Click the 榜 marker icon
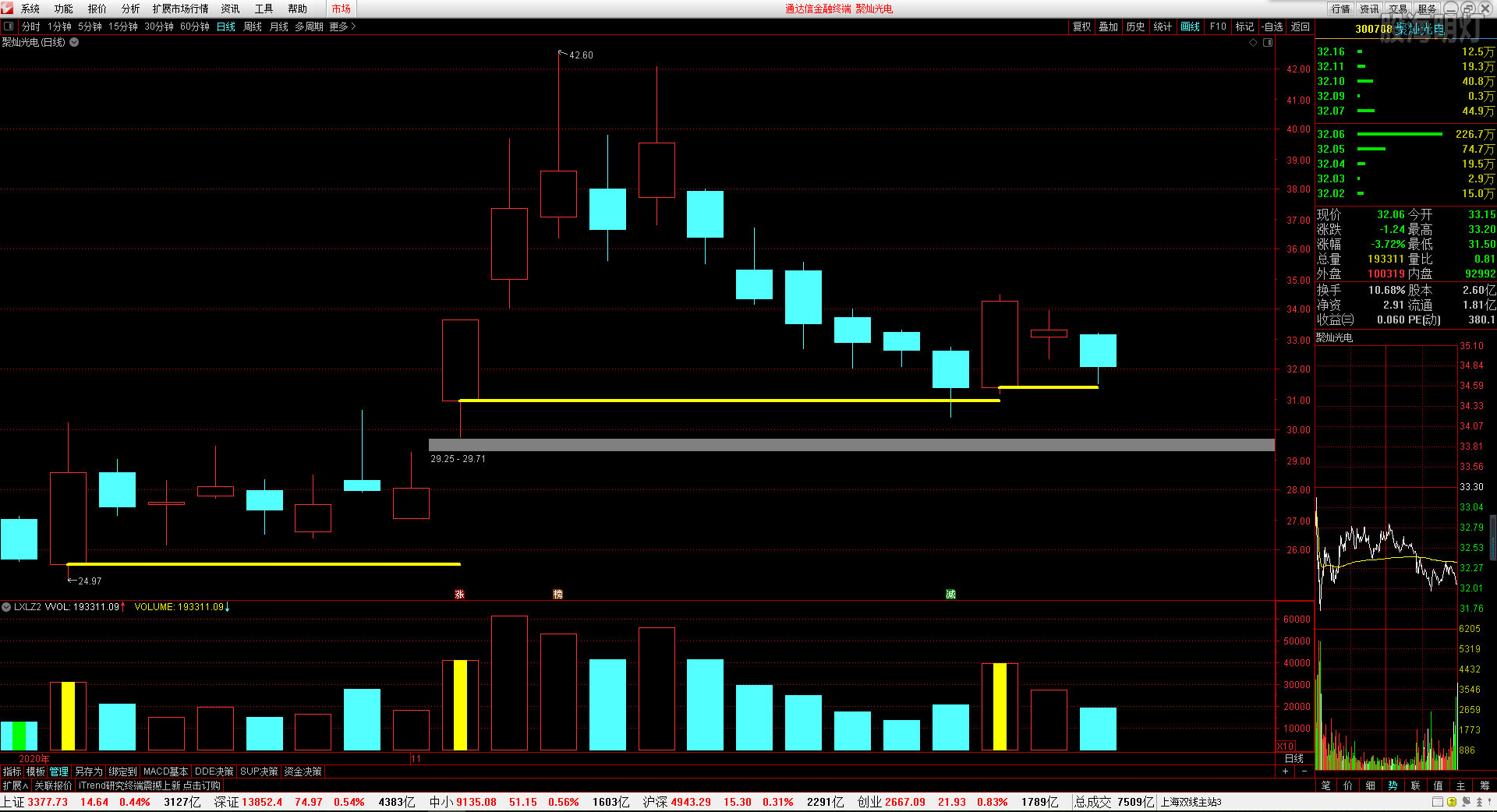1497x812 pixels. click(x=557, y=594)
